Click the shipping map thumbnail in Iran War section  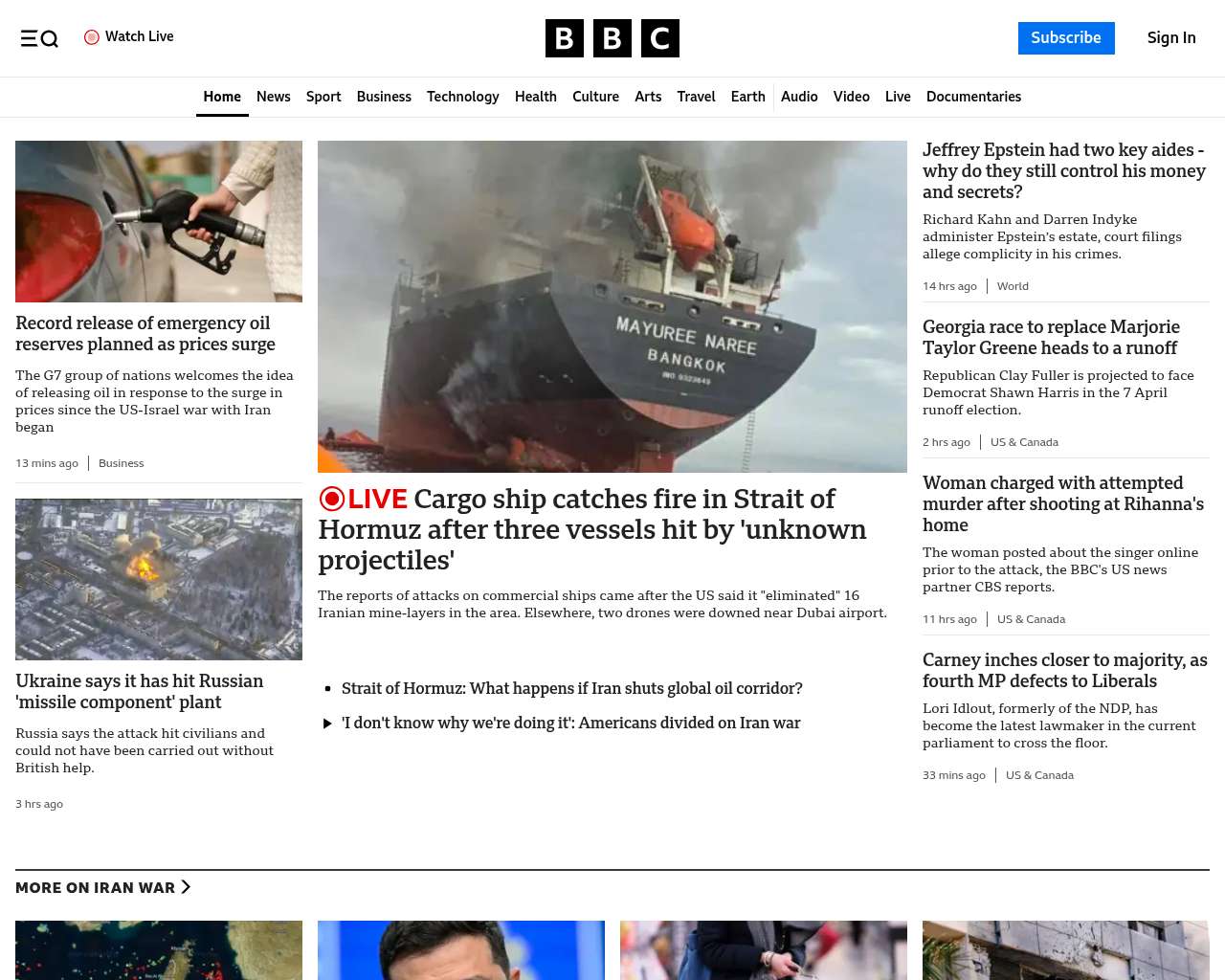pyautogui.click(x=159, y=950)
